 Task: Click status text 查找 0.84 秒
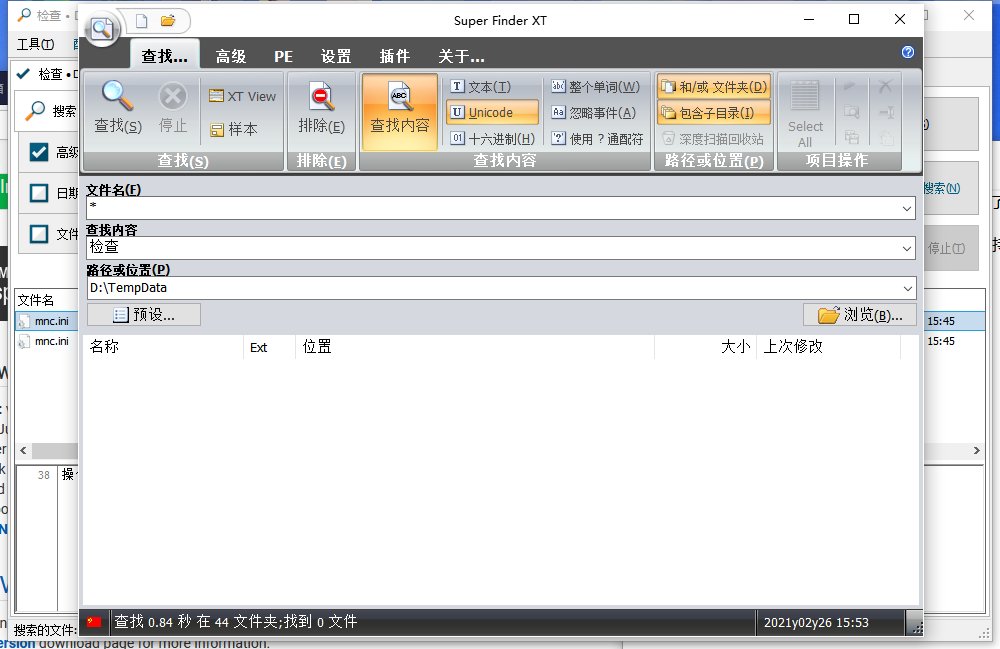point(152,622)
